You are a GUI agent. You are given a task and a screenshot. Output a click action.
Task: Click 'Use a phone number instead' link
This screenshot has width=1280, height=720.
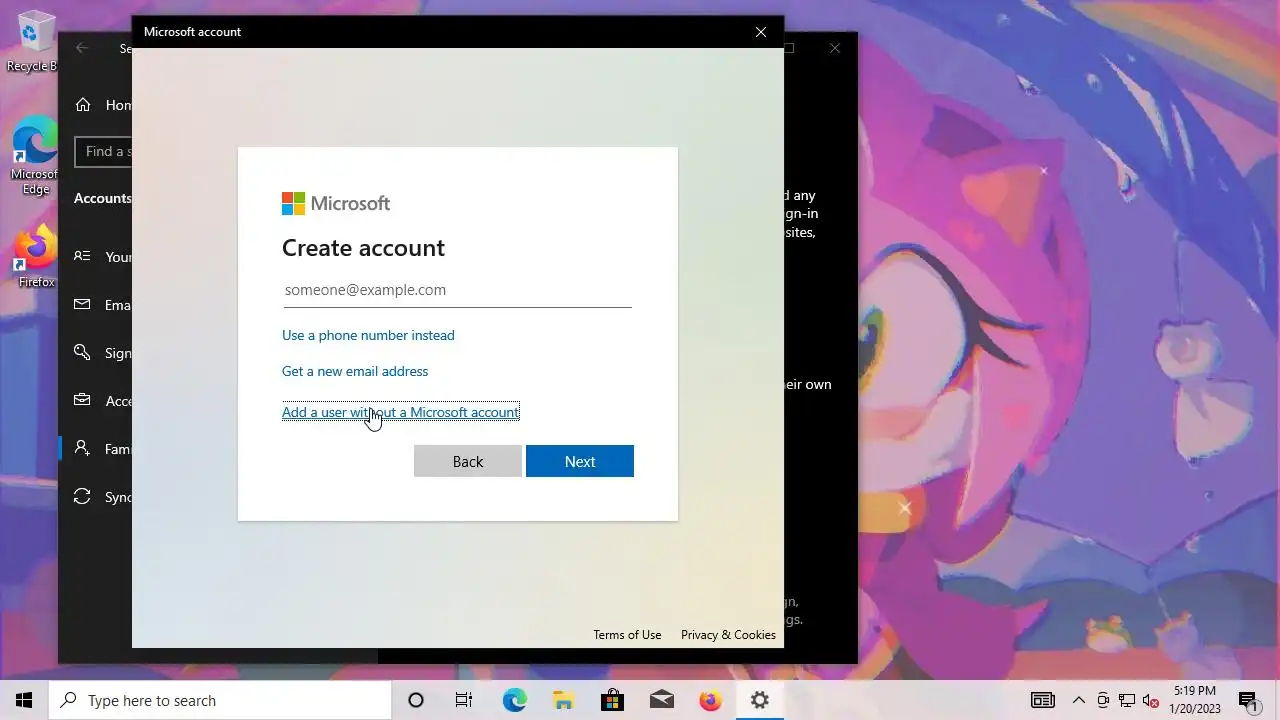tap(368, 335)
